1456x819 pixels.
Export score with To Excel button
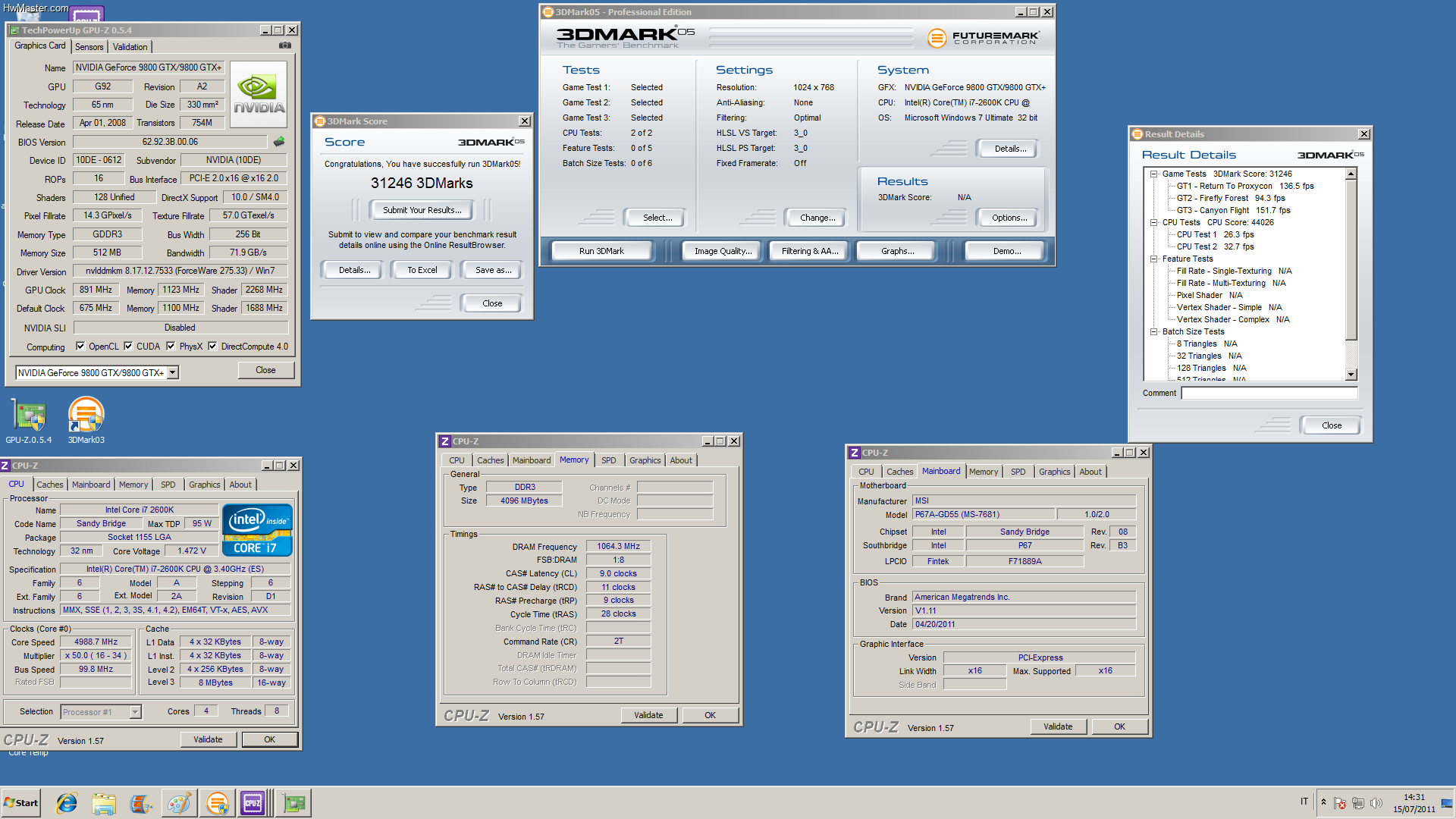coord(422,270)
